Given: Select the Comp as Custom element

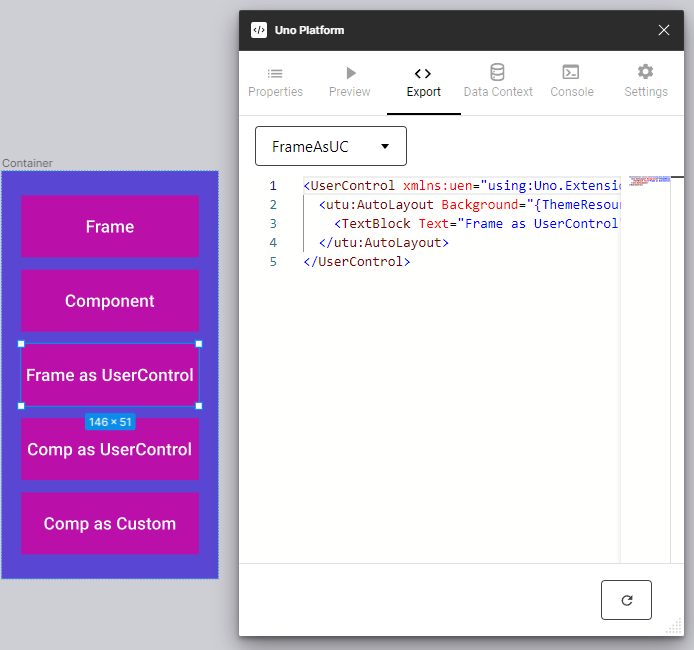Looking at the screenshot, I should pos(110,523).
